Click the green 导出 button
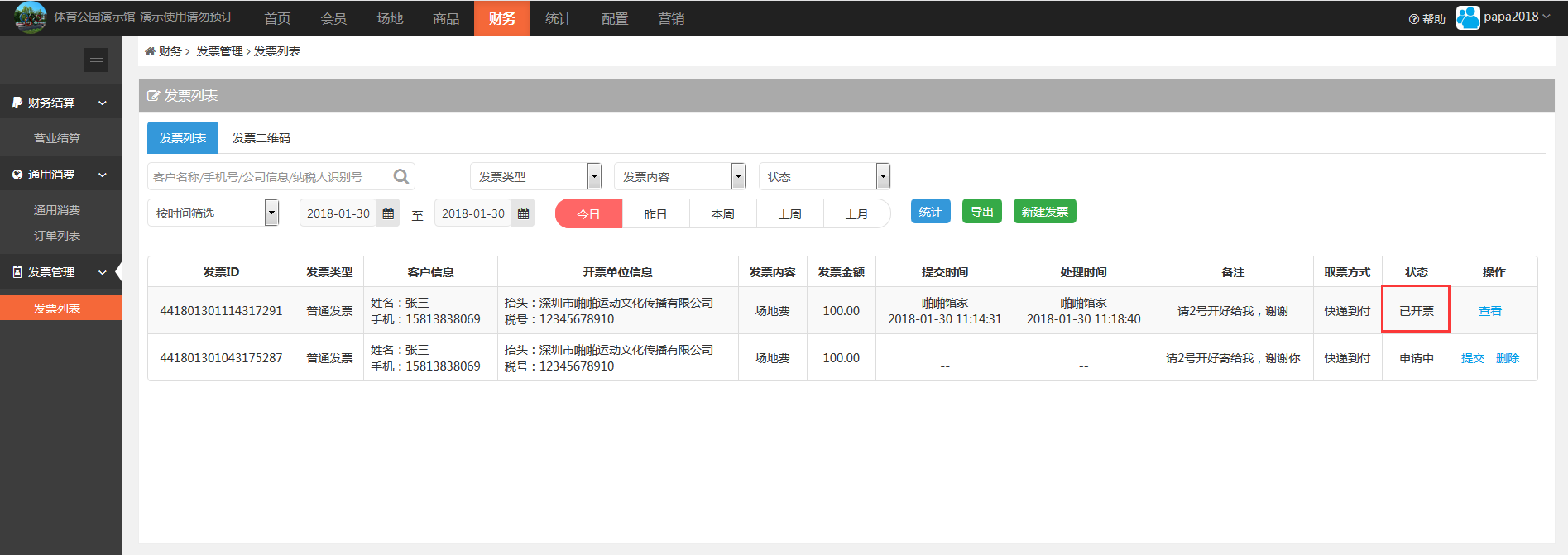Screen dimensions: 1568x555 [x=982, y=212]
